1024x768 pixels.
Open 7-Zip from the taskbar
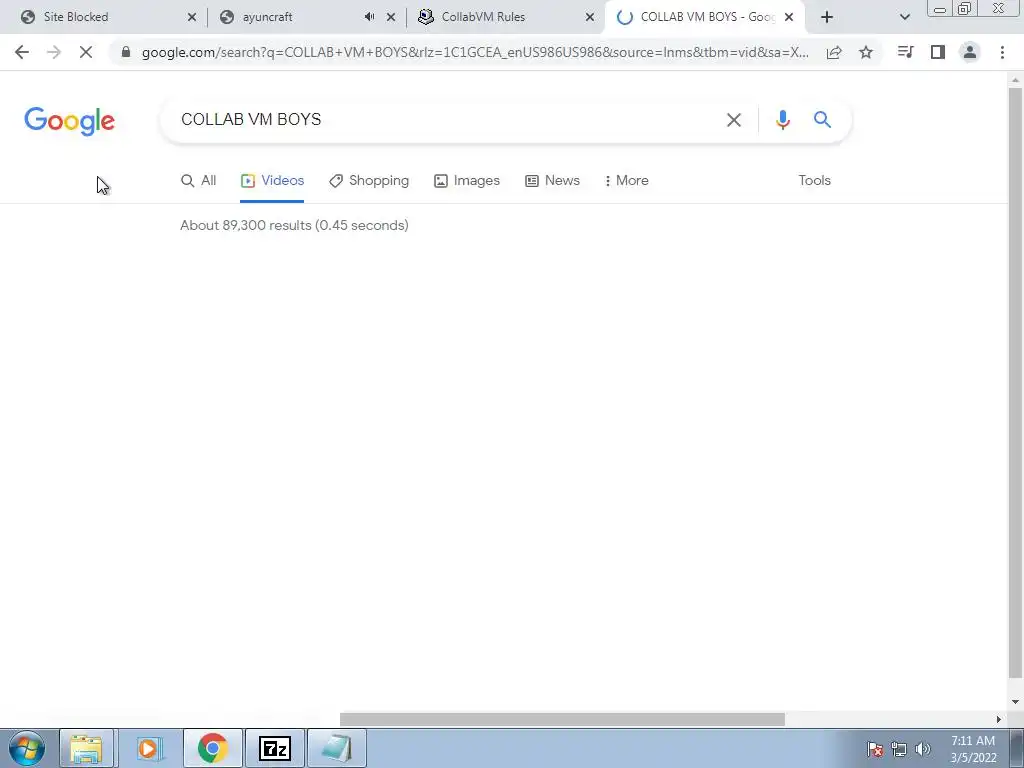(x=274, y=748)
